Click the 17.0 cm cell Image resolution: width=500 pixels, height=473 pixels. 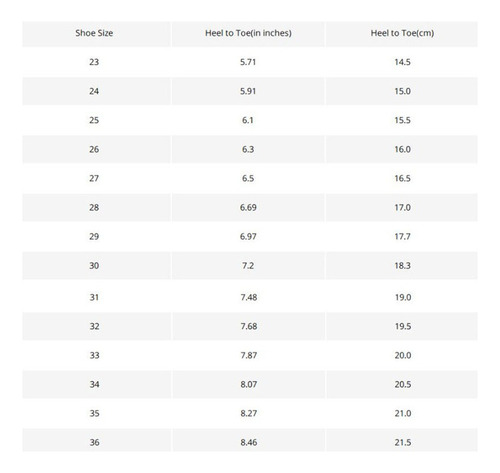(x=402, y=207)
